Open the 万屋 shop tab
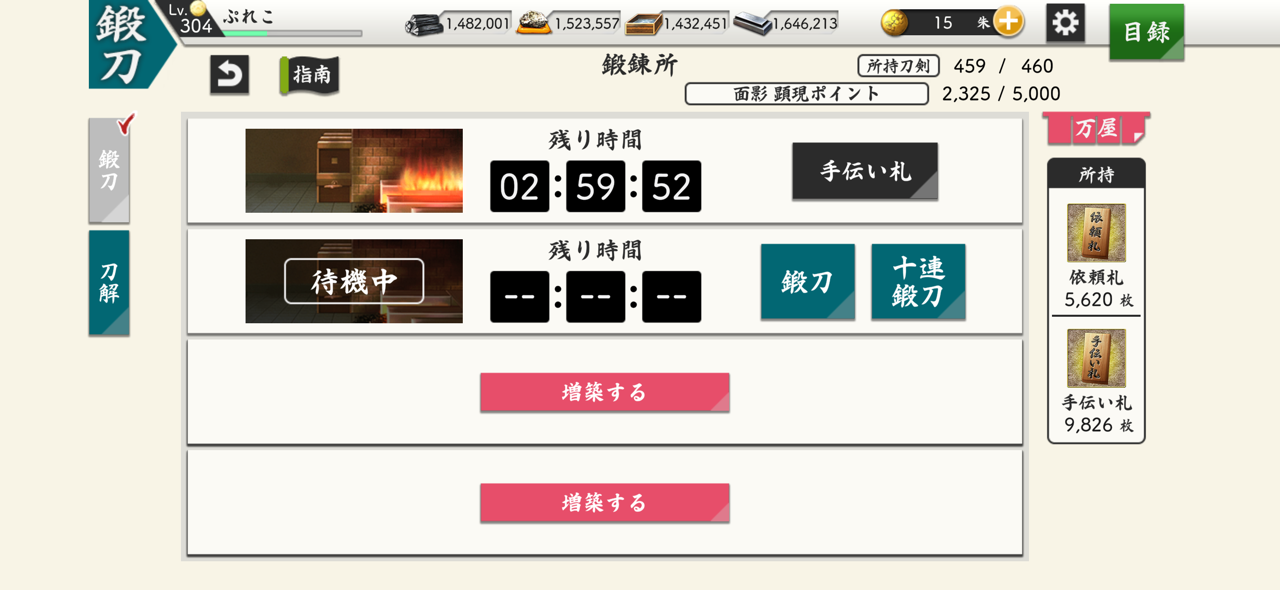 [x=1096, y=129]
